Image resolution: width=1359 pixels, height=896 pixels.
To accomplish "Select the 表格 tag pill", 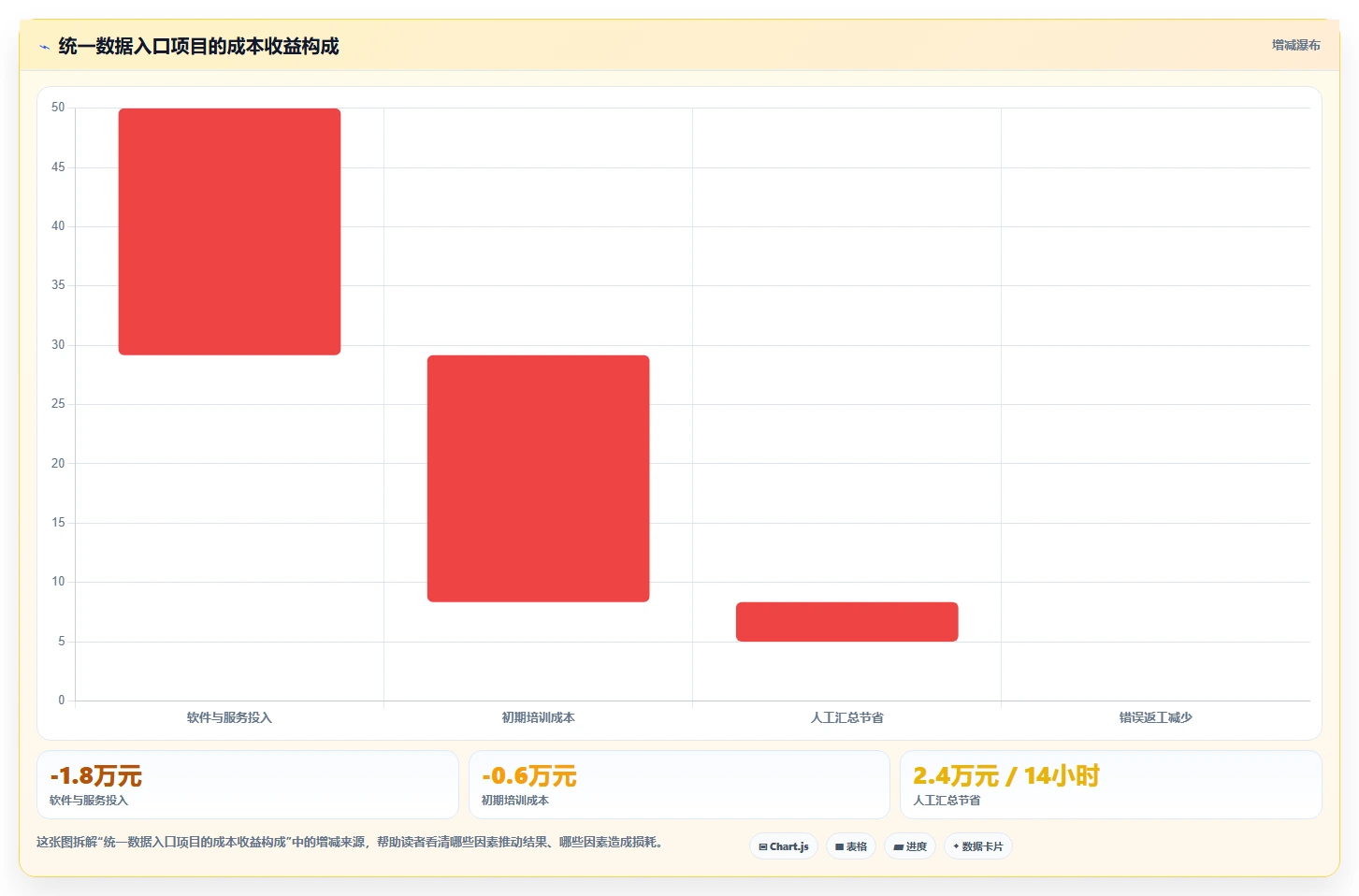I will (x=851, y=846).
